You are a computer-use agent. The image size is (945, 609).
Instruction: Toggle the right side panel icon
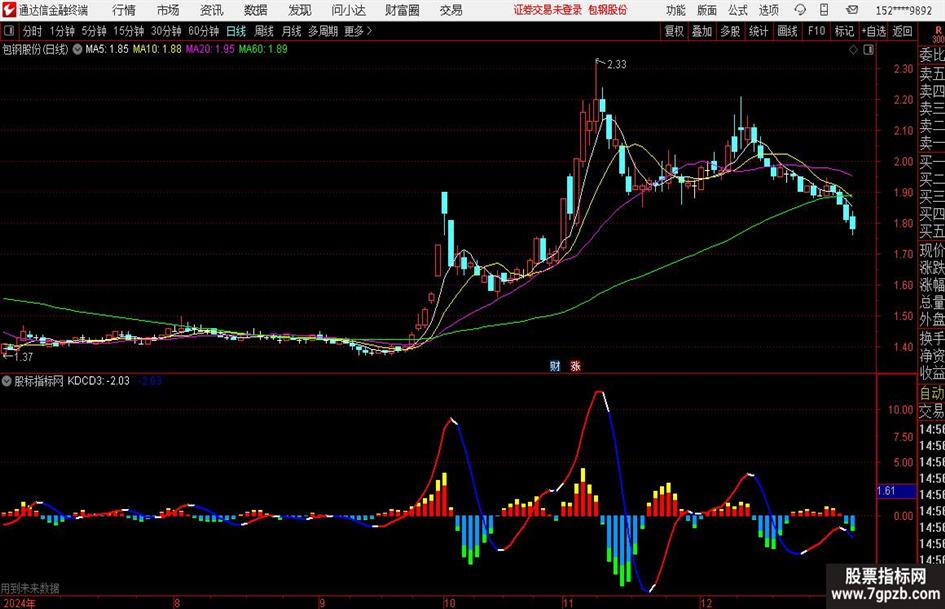(x=868, y=49)
